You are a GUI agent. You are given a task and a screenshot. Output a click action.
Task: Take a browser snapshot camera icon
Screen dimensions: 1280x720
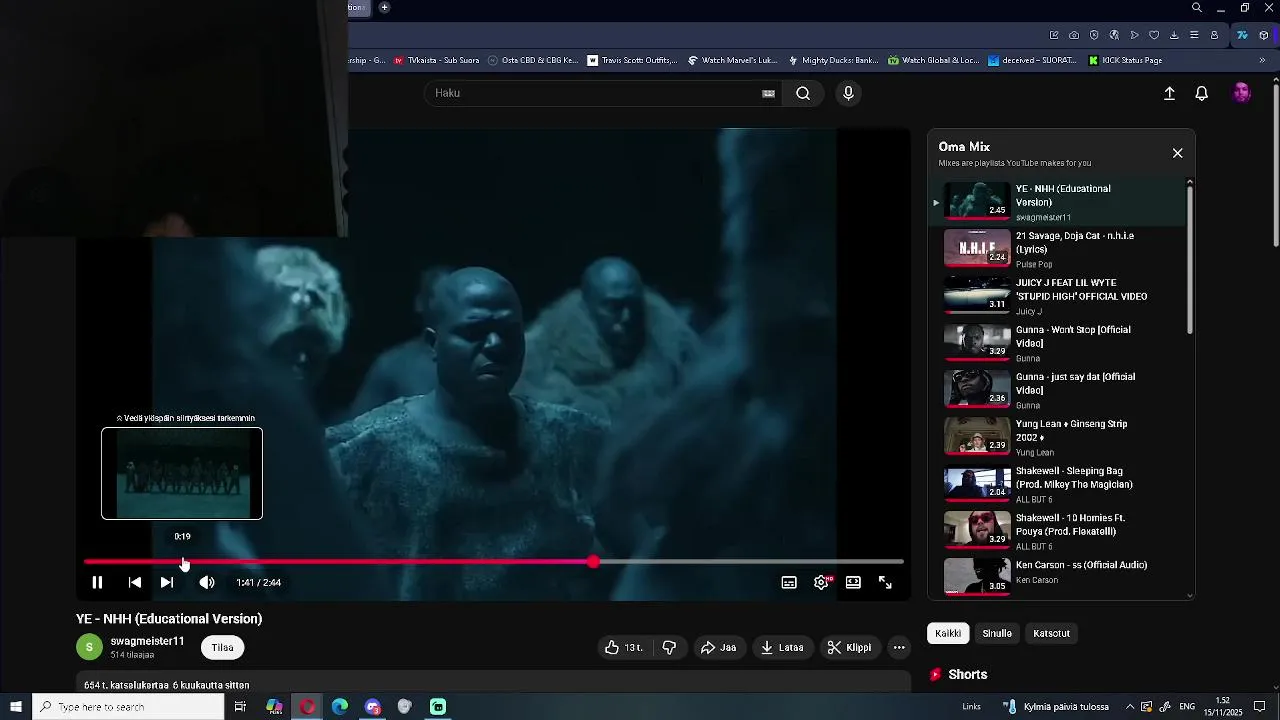click(1074, 35)
